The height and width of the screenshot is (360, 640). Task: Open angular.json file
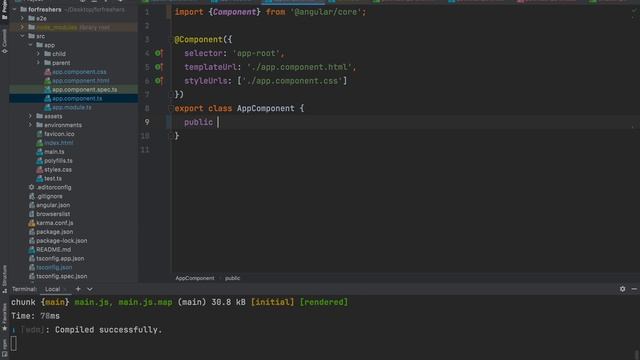(x=53, y=205)
